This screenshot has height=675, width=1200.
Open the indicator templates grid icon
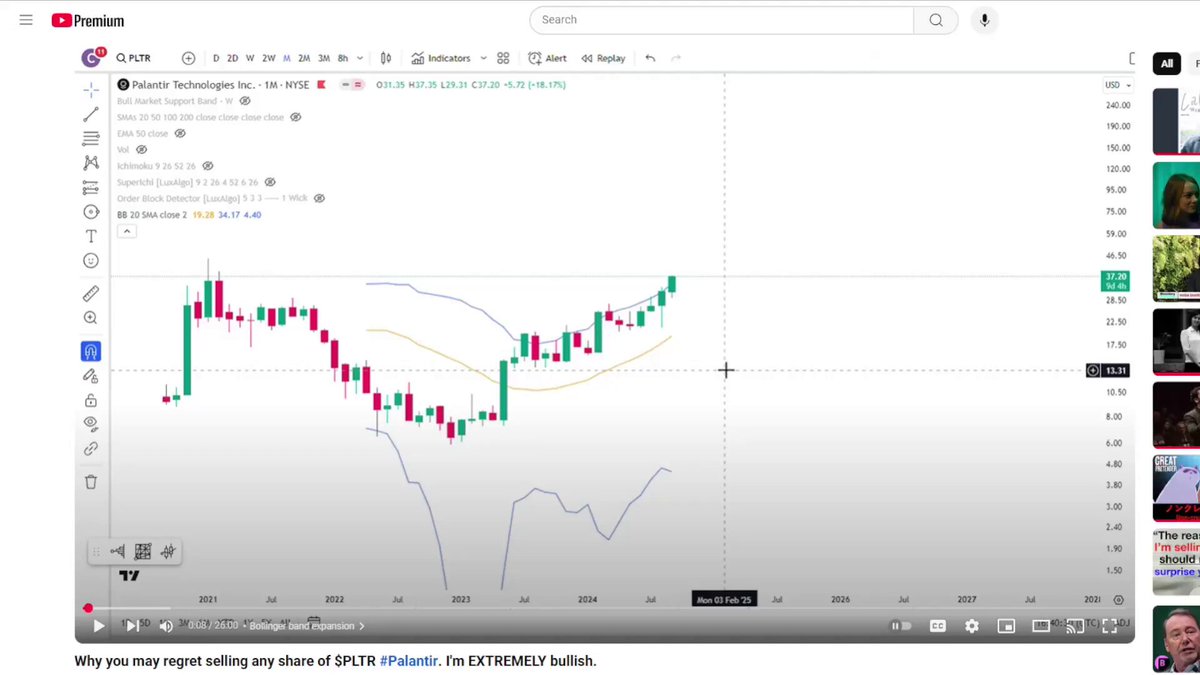point(503,58)
